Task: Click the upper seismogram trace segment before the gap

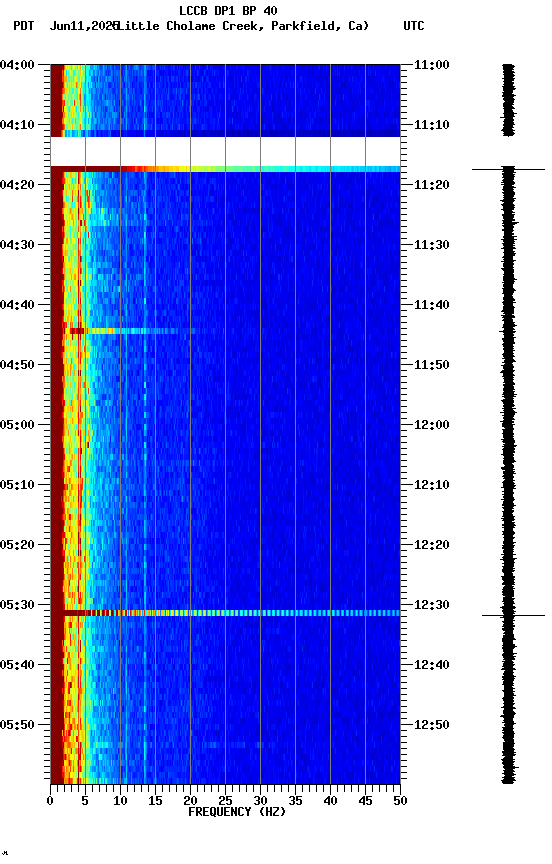Action: [x=508, y=100]
